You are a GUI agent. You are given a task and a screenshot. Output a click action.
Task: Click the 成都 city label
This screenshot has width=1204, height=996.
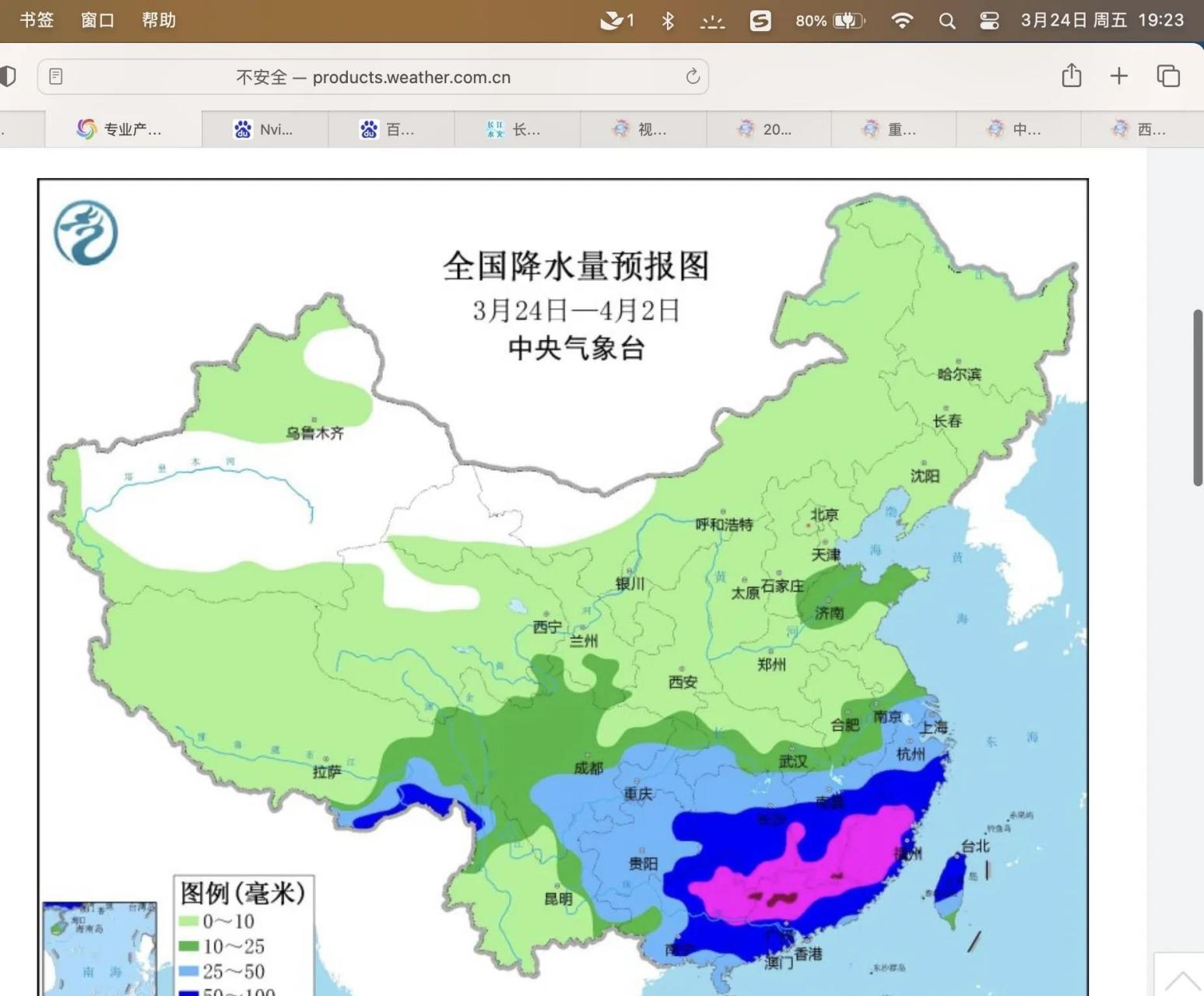click(x=588, y=768)
